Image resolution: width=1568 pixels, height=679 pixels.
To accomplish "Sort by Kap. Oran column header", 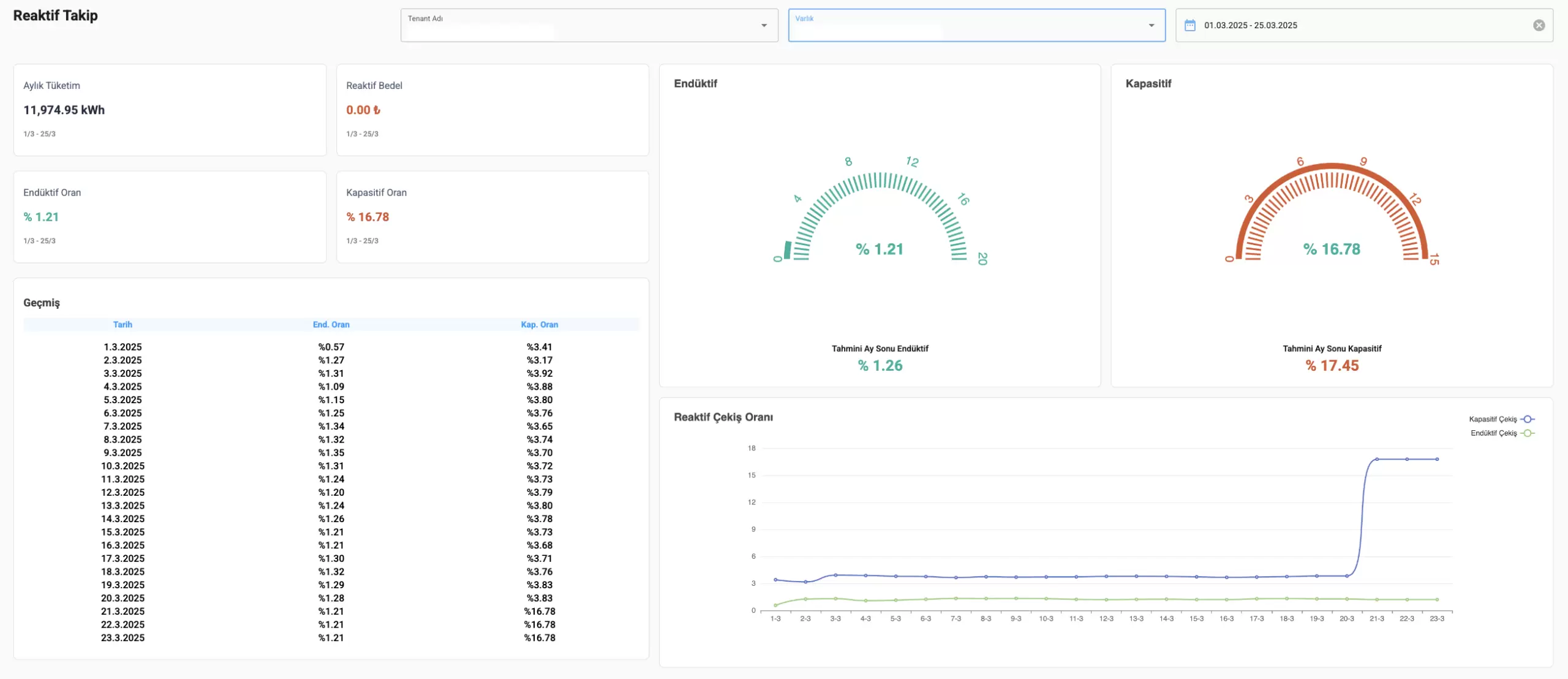I will (x=539, y=325).
